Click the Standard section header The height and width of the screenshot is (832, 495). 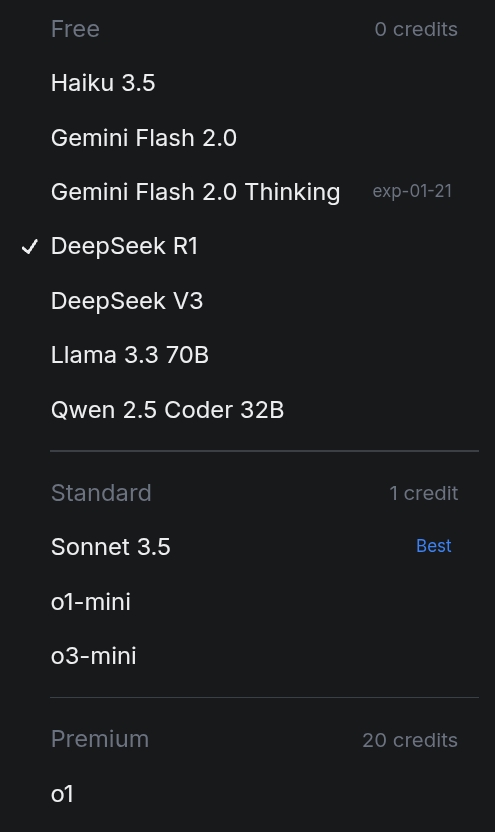[101, 493]
